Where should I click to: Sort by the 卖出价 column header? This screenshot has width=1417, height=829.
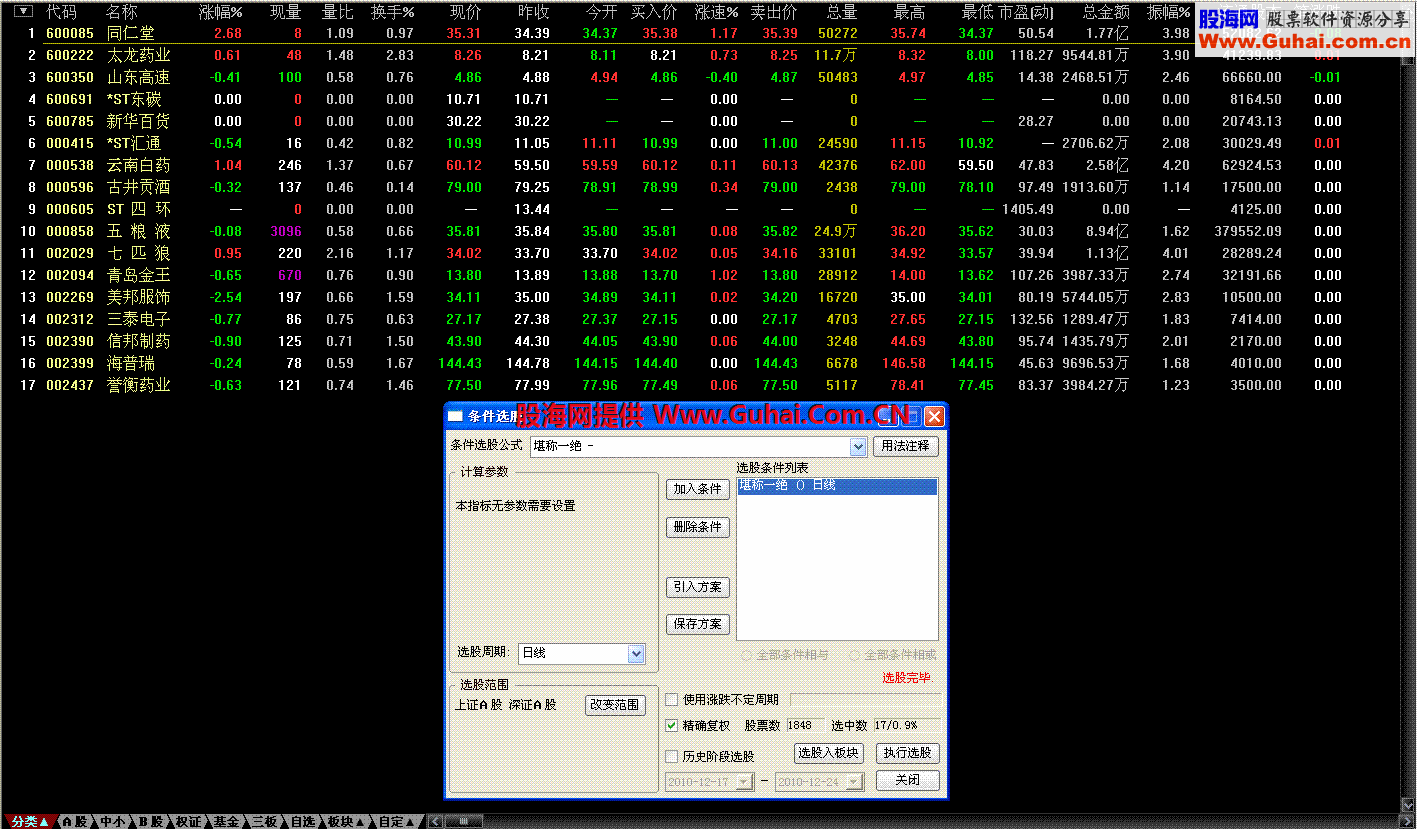[774, 12]
